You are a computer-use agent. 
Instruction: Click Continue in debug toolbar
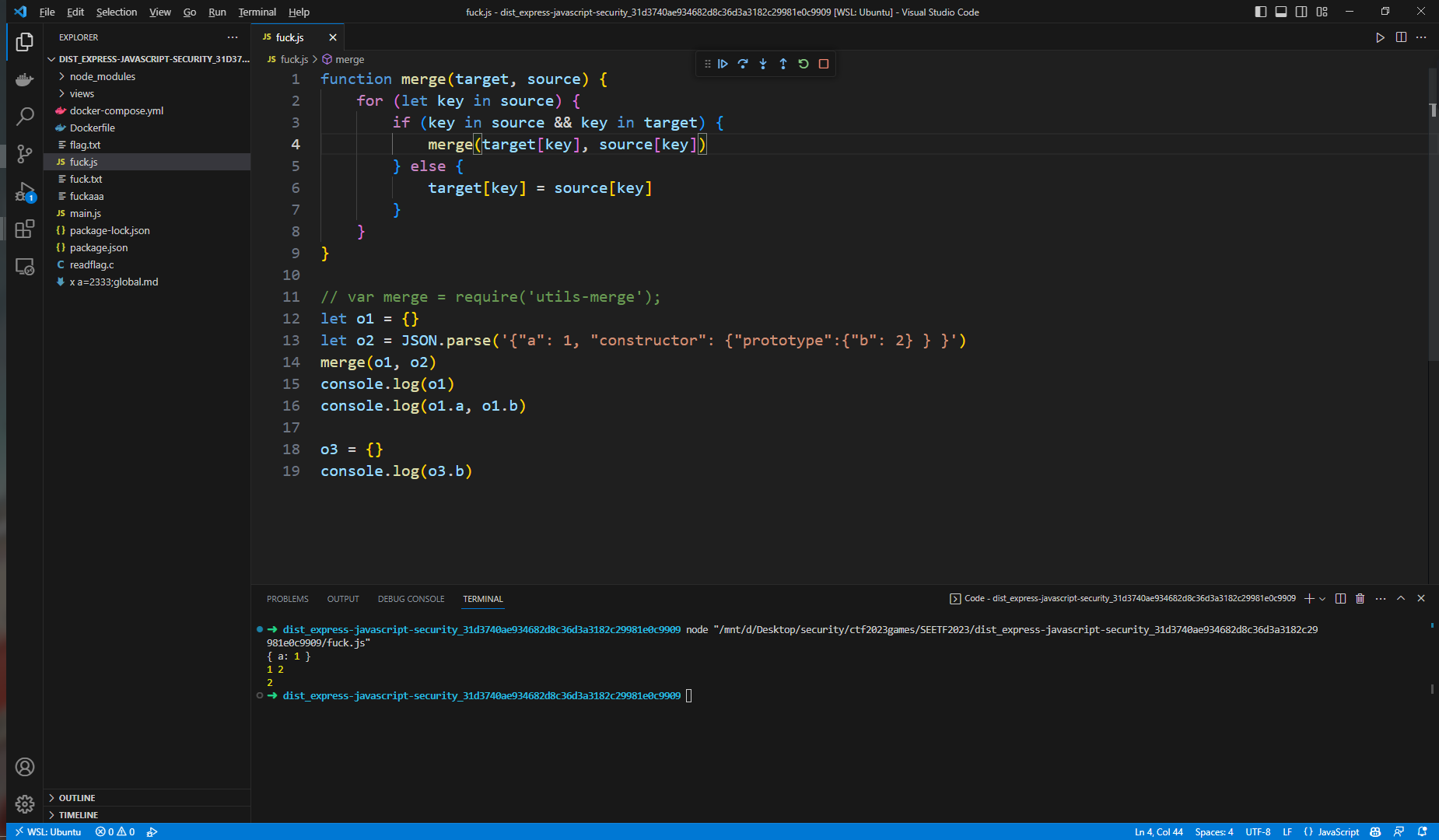[723, 64]
